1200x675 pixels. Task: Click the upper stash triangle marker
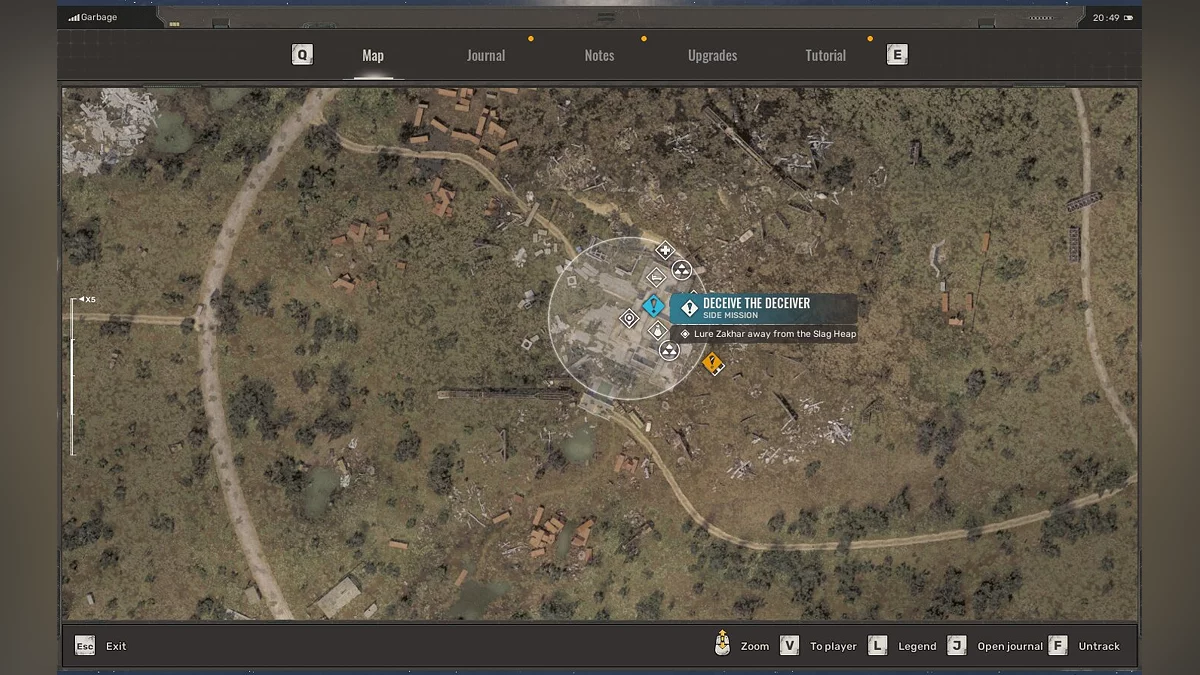681,270
